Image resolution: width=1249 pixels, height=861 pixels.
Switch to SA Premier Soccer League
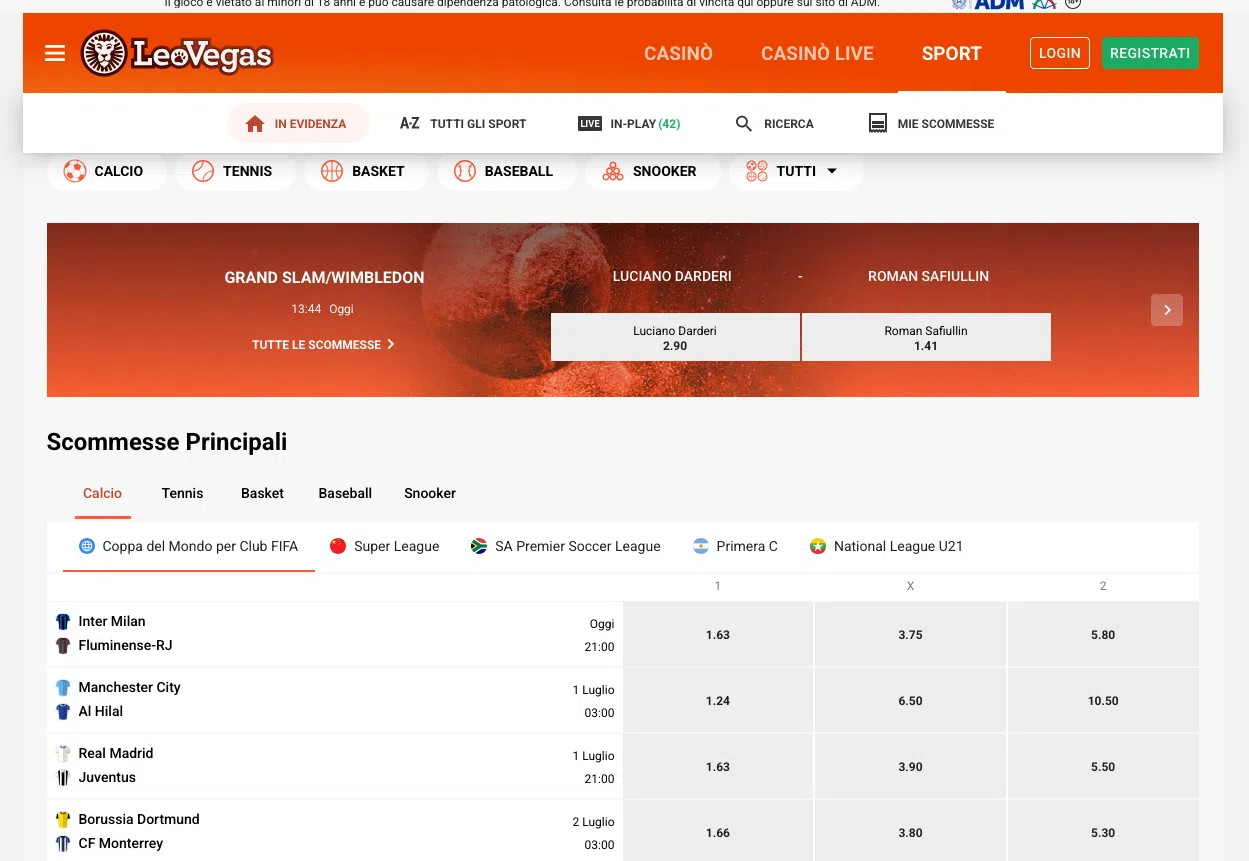click(x=566, y=546)
